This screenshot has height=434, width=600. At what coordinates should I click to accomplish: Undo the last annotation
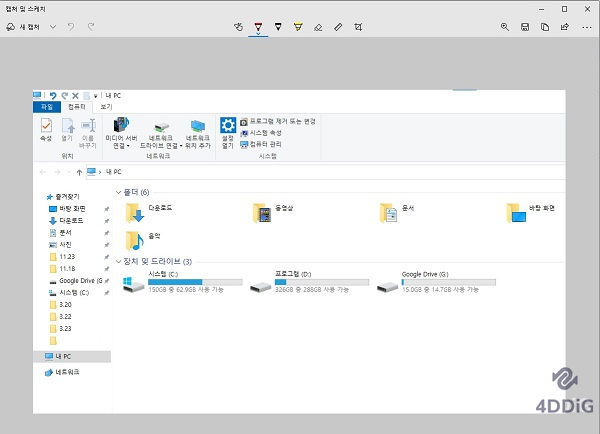pyautogui.click(x=71, y=25)
